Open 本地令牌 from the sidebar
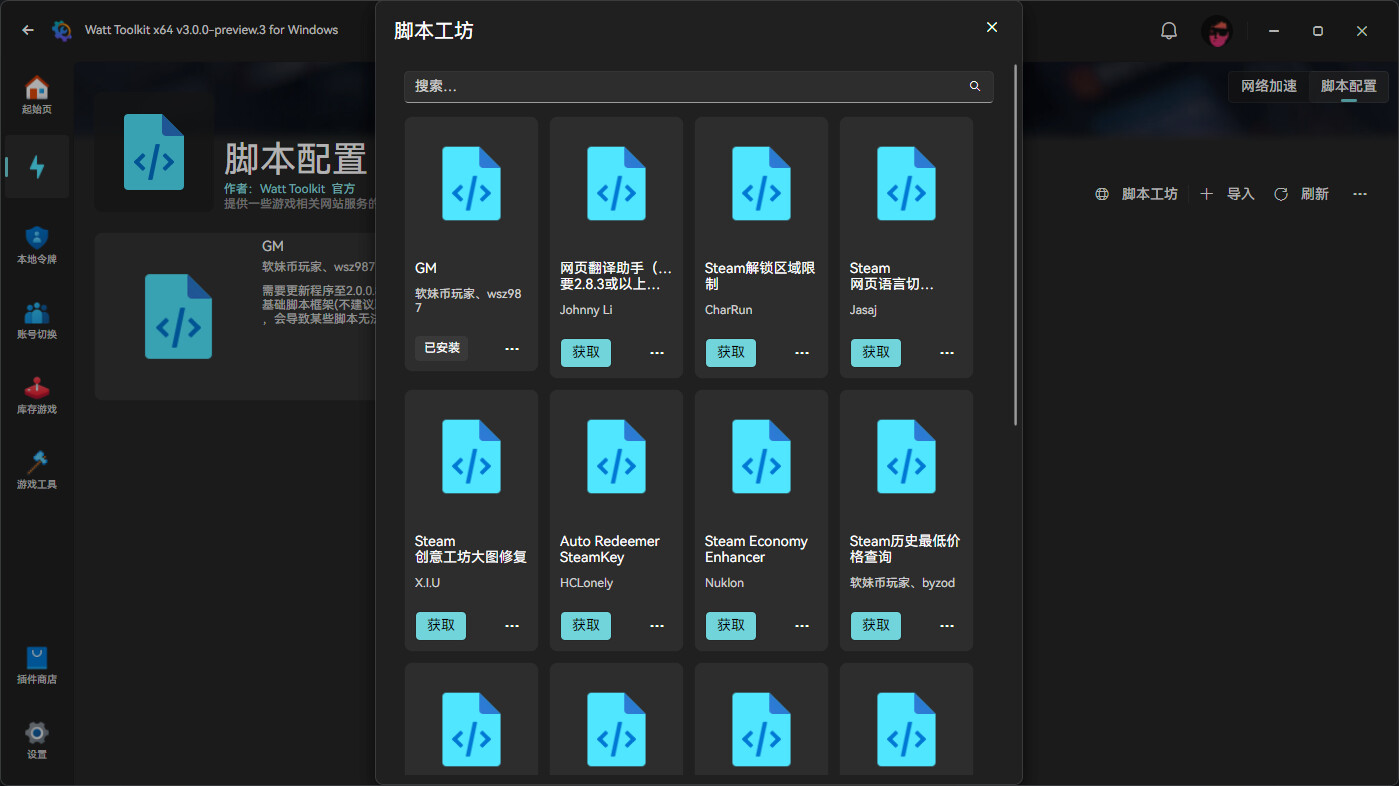This screenshot has width=1399, height=786. click(37, 243)
